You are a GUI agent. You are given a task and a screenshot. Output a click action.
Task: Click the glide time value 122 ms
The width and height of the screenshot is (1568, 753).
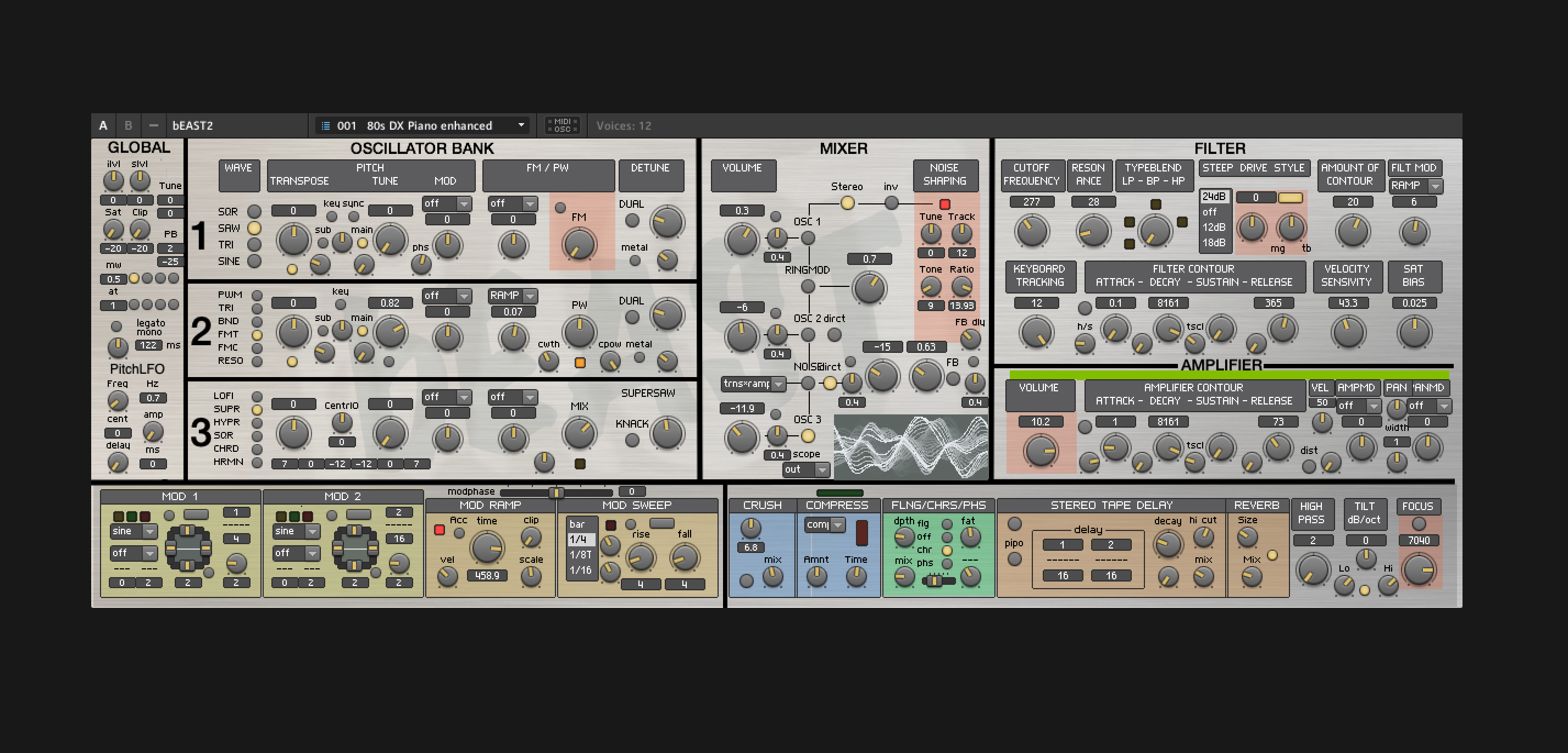click(148, 345)
